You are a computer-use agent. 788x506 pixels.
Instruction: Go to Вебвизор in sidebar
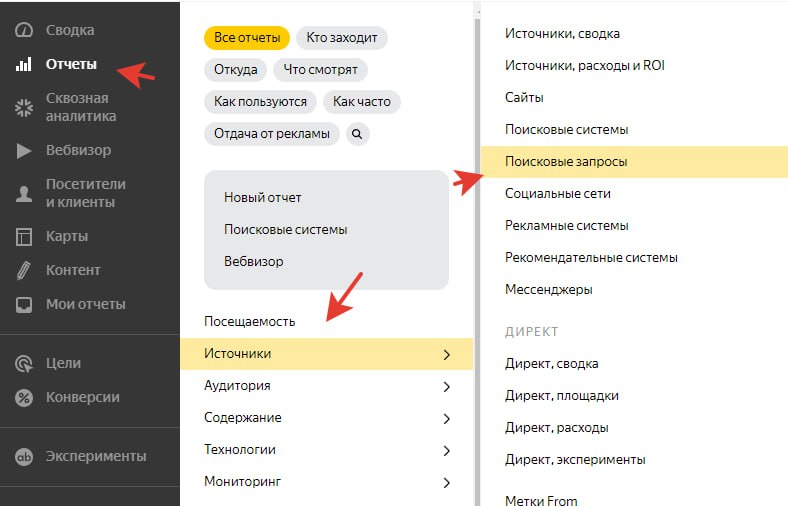point(78,150)
